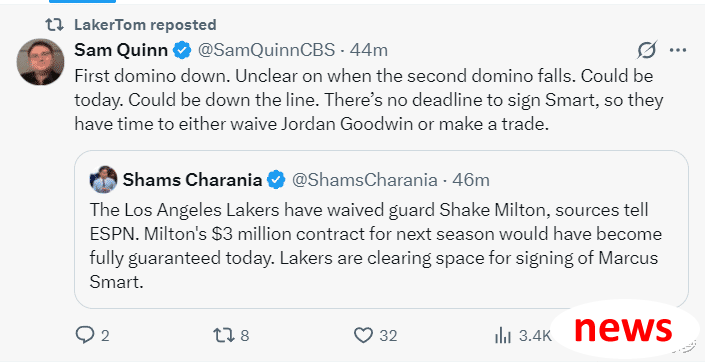Repost Sam Quinn's tweet via retweet icon

[x=223, y=335]
